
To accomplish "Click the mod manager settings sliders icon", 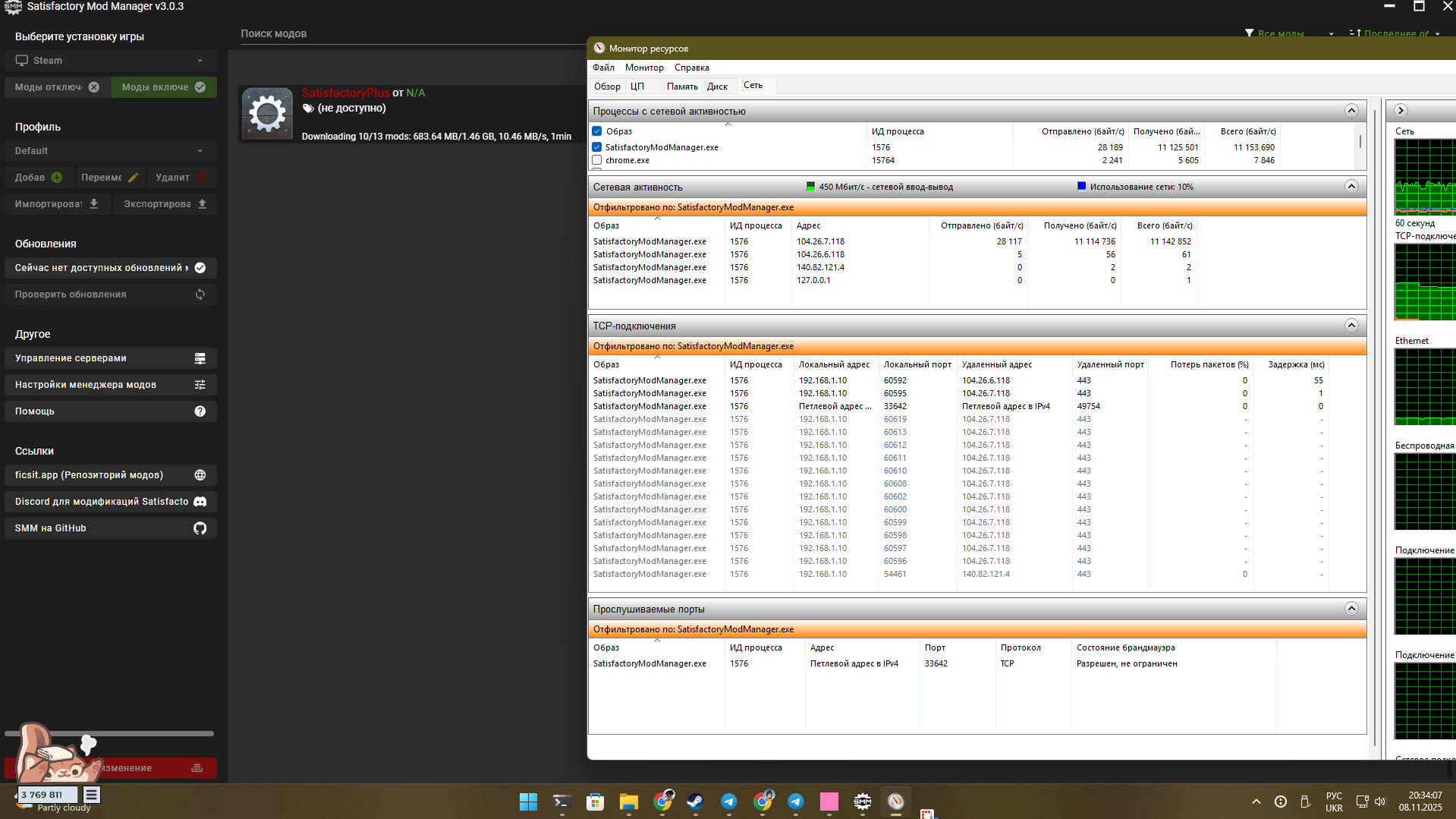I will [200, 385].
